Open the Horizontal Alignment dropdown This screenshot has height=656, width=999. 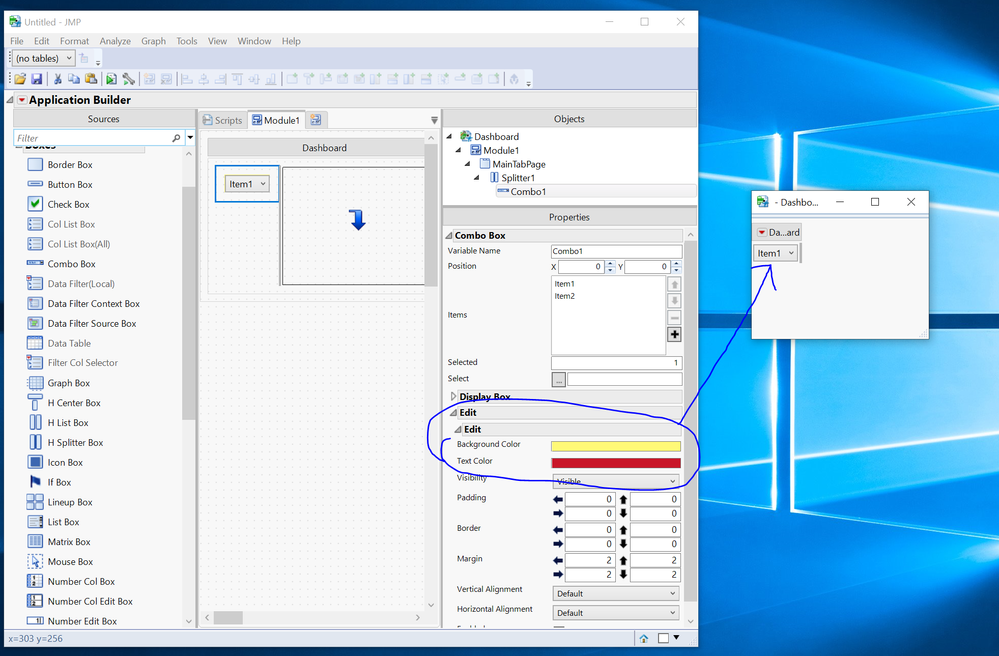(615, 613)
